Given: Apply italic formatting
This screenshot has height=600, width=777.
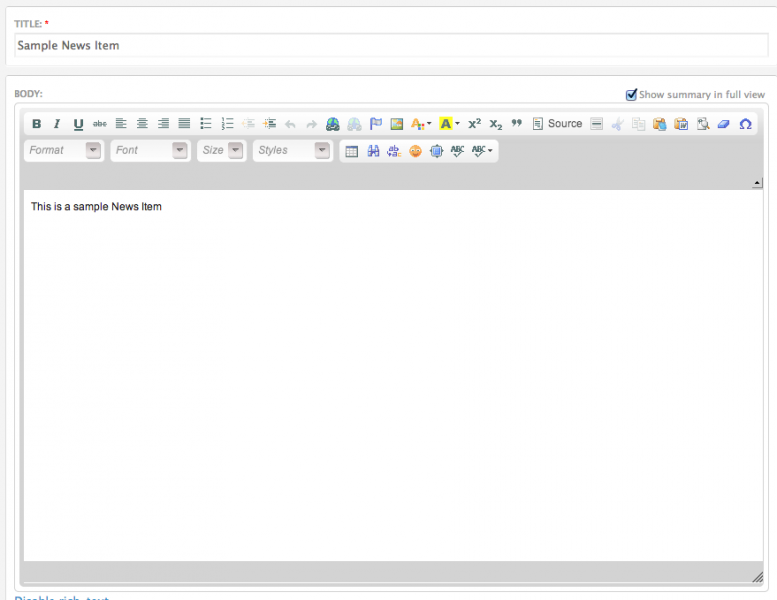Looking at the screenshot, I should tap(57, 124).
